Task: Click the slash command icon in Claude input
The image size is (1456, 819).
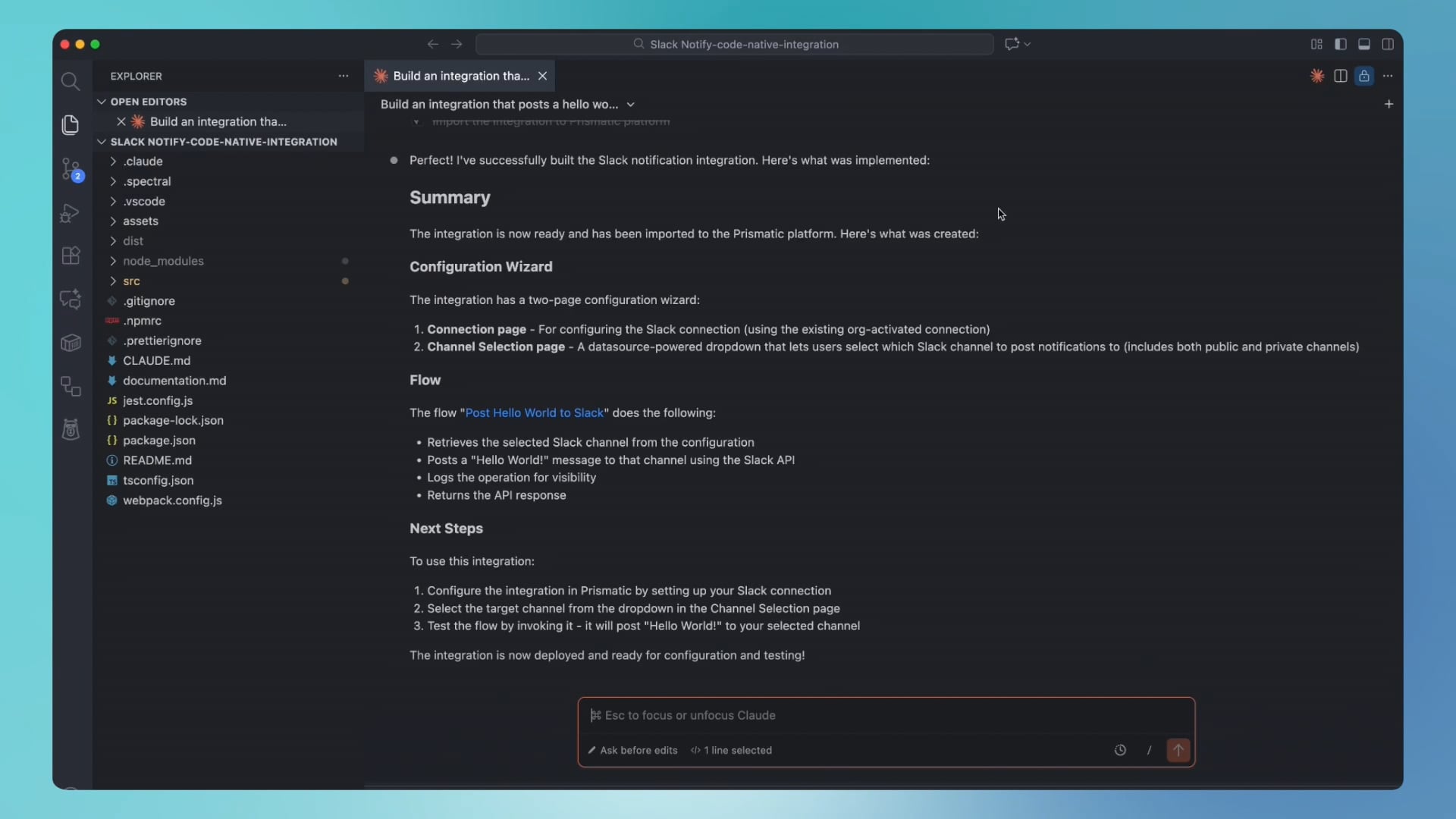Action: (x=1148, y=750)
